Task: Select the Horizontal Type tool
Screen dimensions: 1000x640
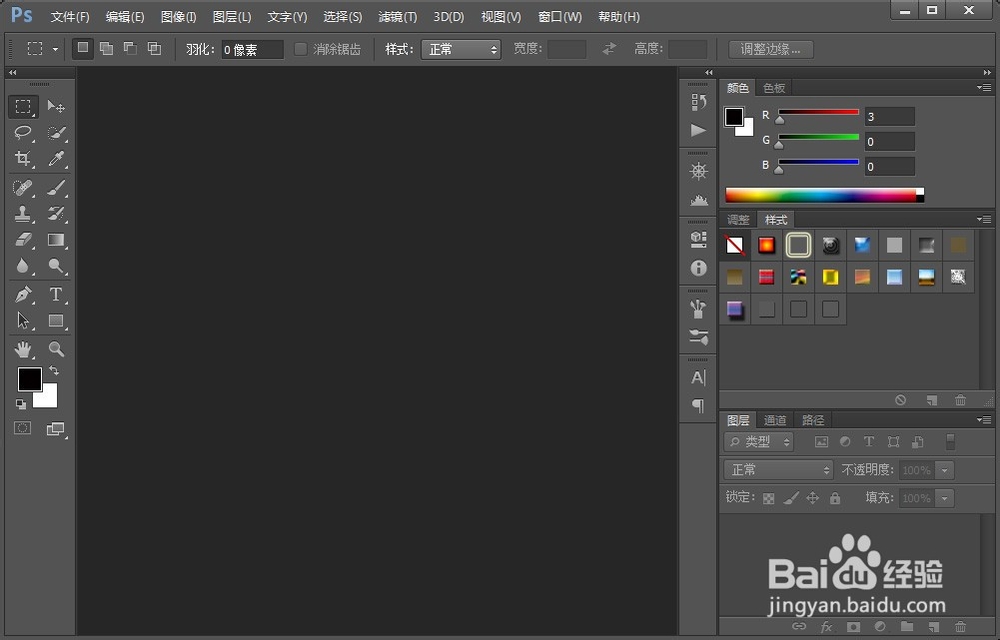Action: (56, 295)
